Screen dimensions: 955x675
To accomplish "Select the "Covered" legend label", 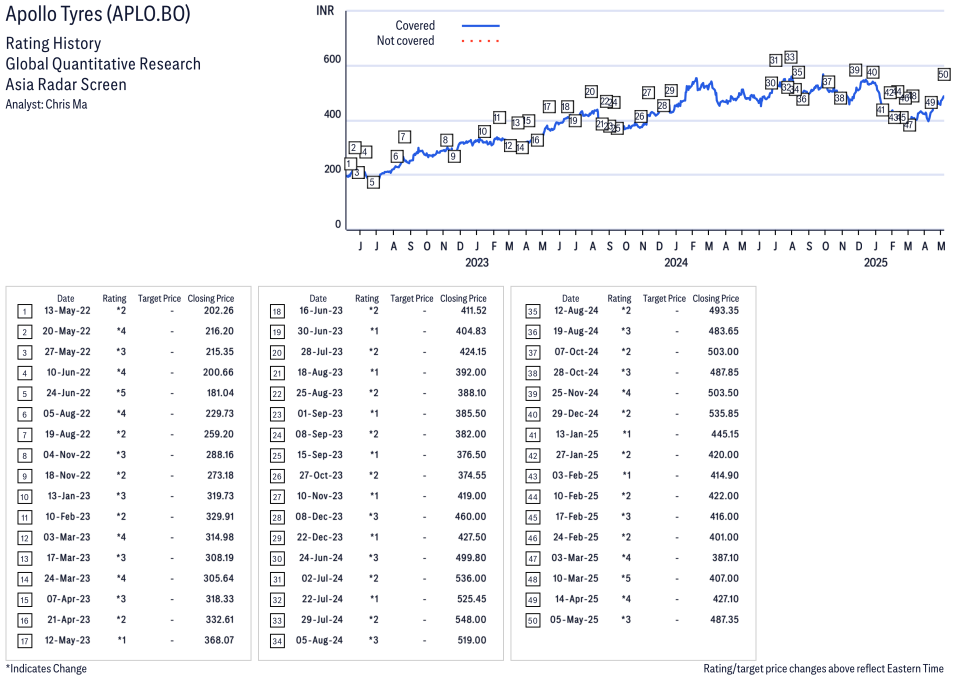I will pos(415,26).
